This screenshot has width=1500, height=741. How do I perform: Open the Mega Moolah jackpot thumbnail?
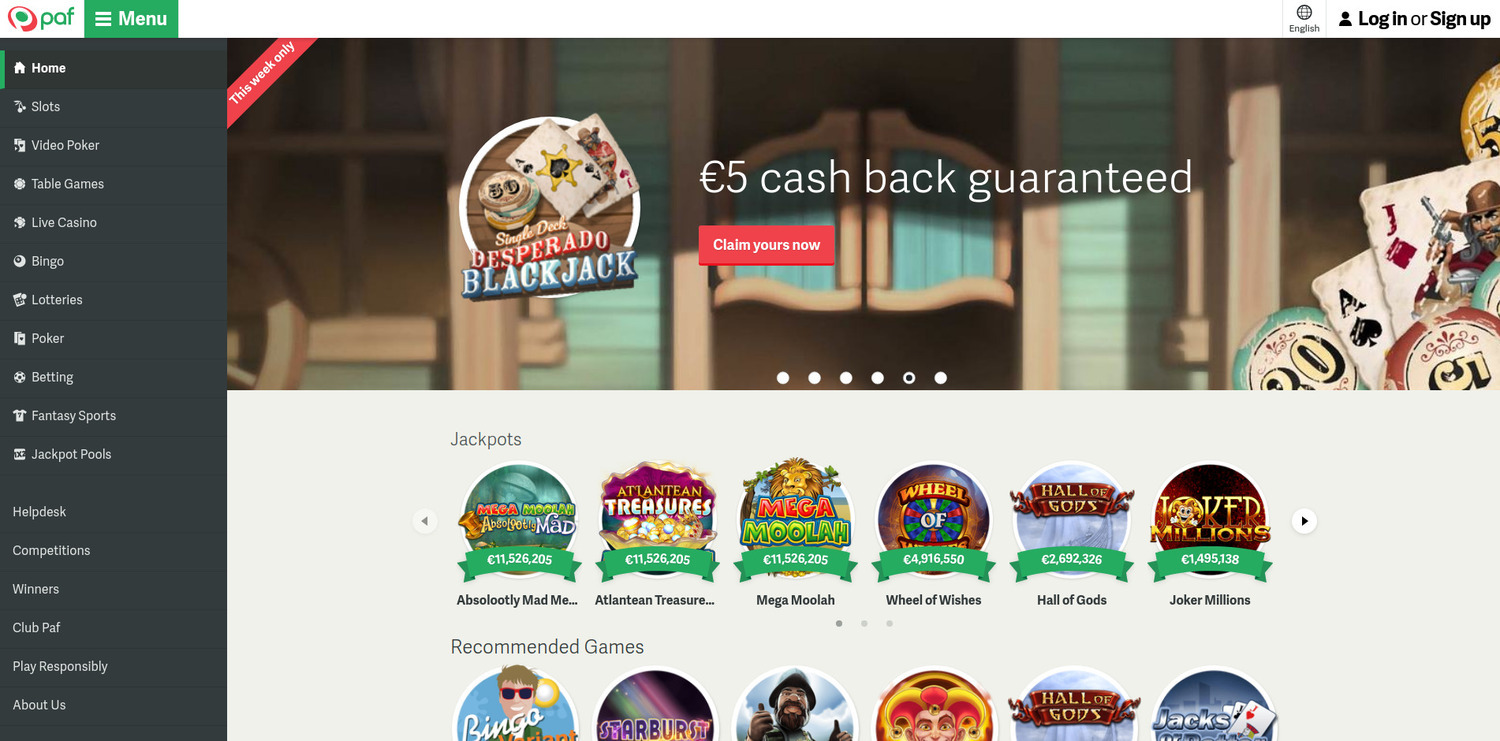click(x=796, y=520)
